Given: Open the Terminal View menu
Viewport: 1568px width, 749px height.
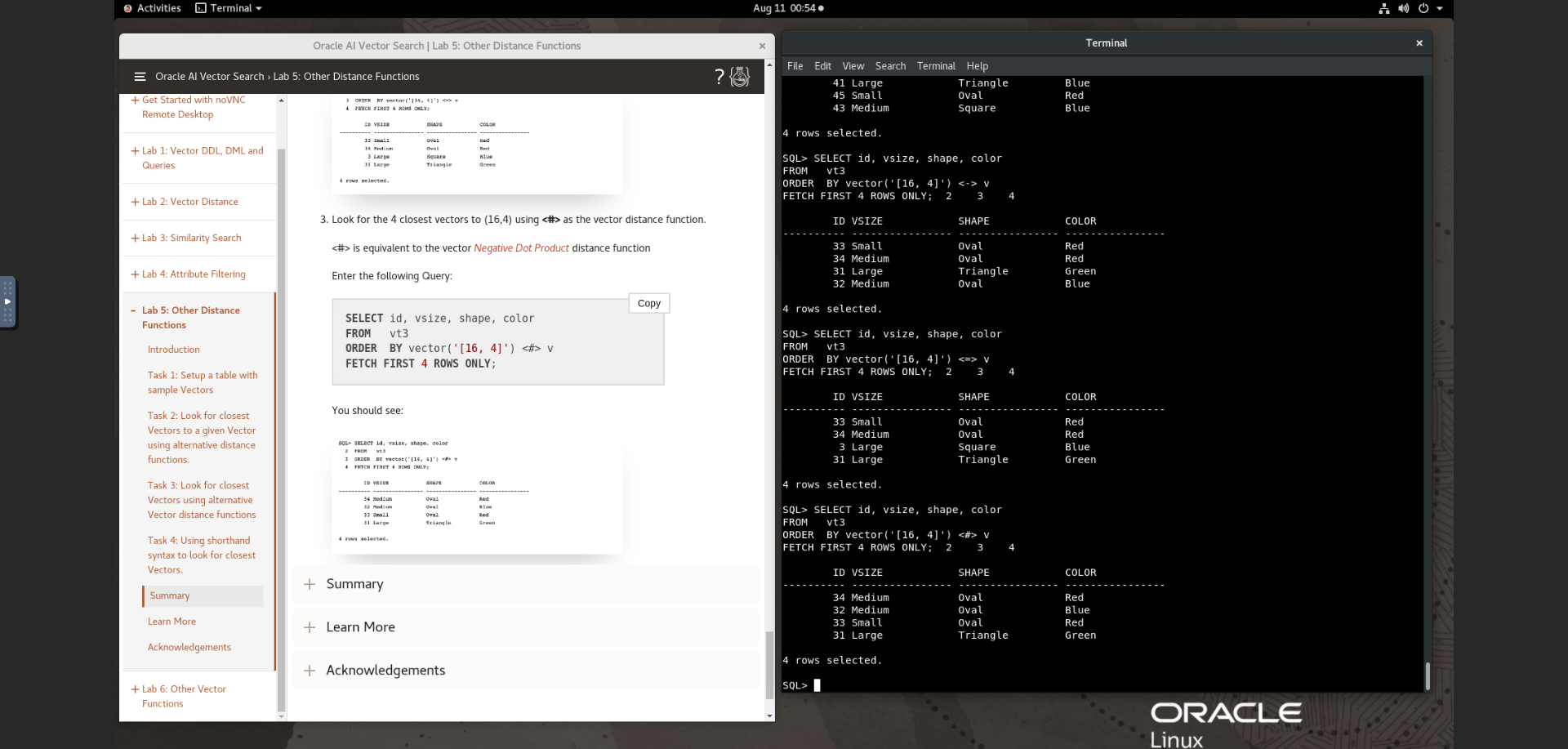Looking at the screenshot, I should coord(853,66).
